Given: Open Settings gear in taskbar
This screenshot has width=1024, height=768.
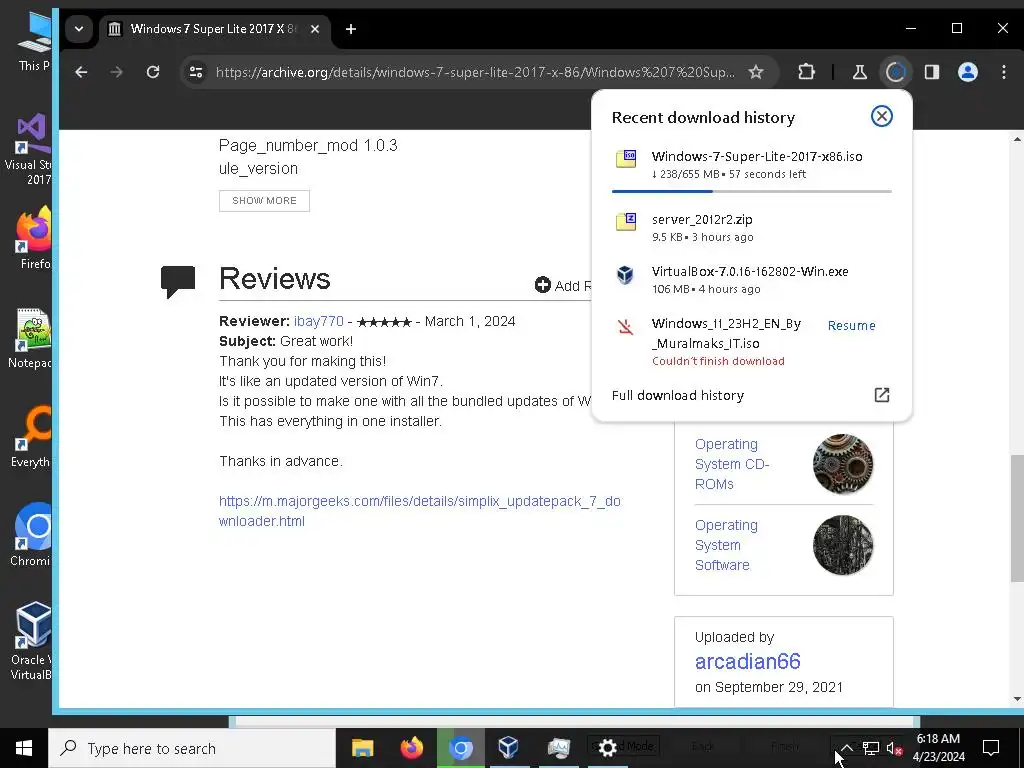Looking at the screenshot, I should point(607,748).
